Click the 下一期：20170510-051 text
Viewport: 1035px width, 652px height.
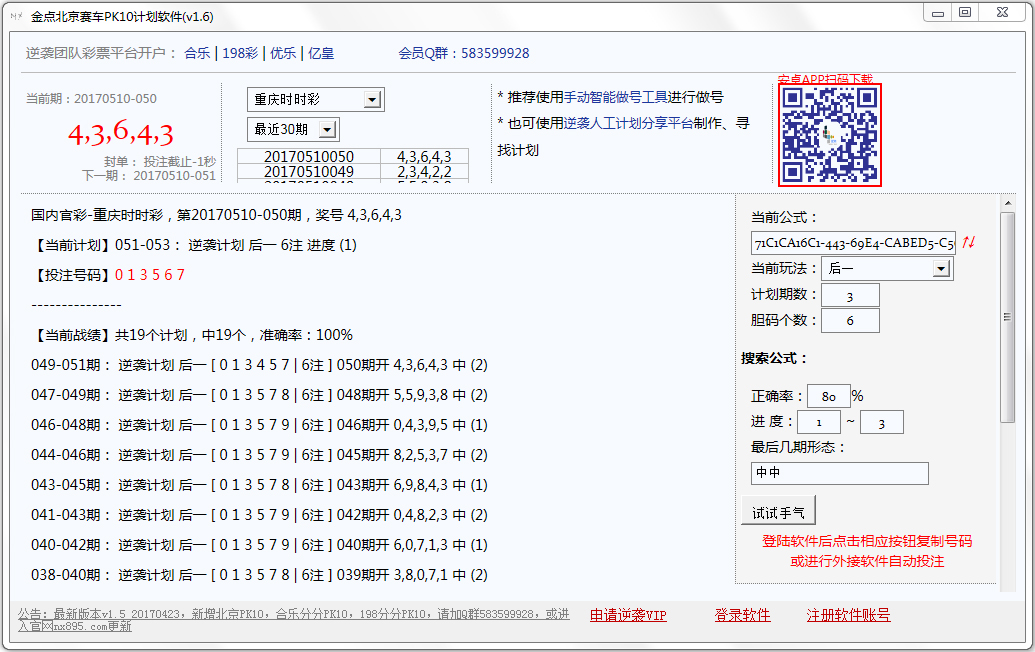[149, 176]
